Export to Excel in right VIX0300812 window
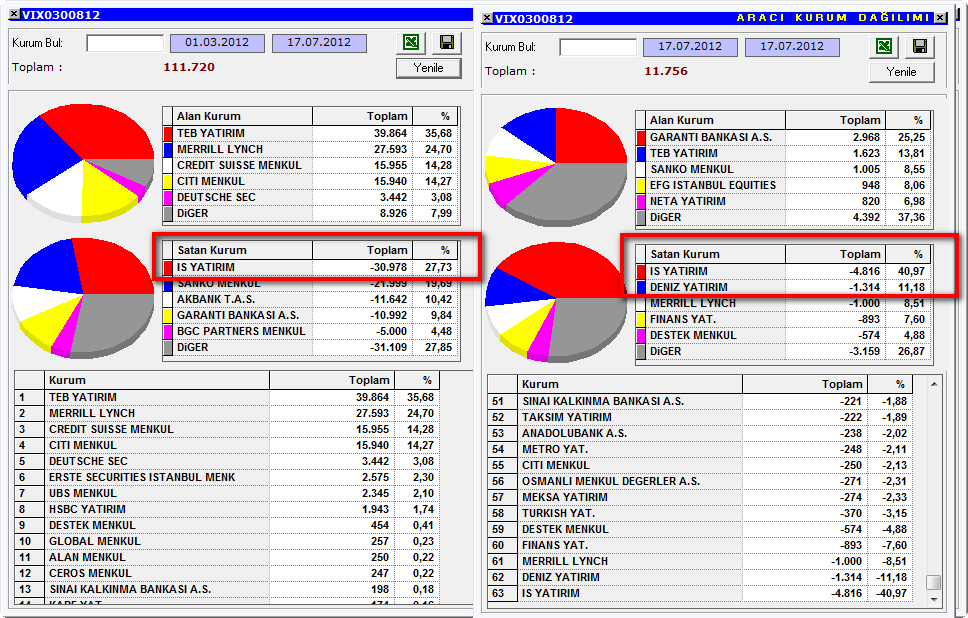Screen dimensions: 968x618 (884, 46)
